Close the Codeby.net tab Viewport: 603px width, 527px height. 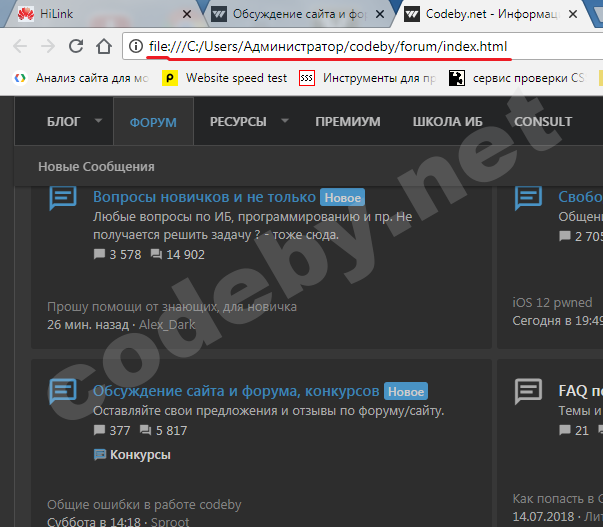pos(573,15)
